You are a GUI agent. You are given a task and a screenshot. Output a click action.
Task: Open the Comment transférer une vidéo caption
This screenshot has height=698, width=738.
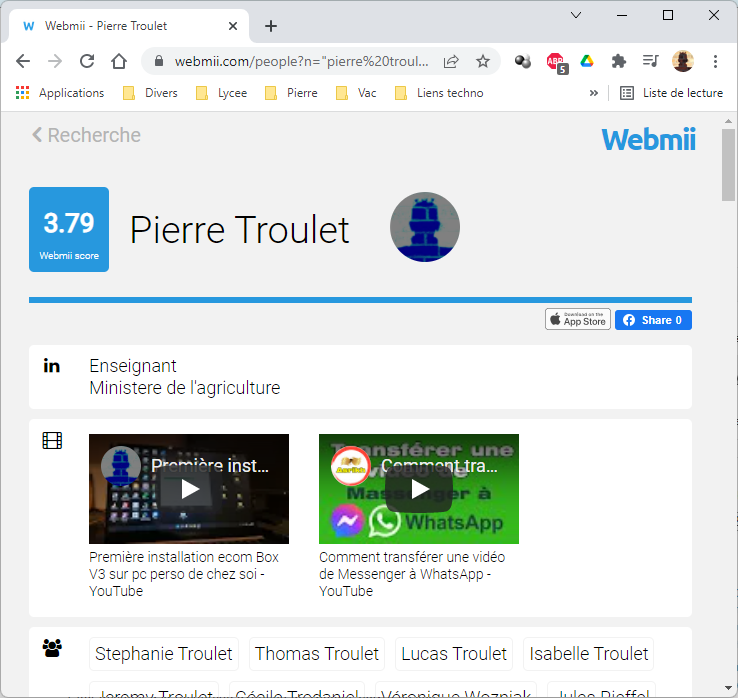412,574
